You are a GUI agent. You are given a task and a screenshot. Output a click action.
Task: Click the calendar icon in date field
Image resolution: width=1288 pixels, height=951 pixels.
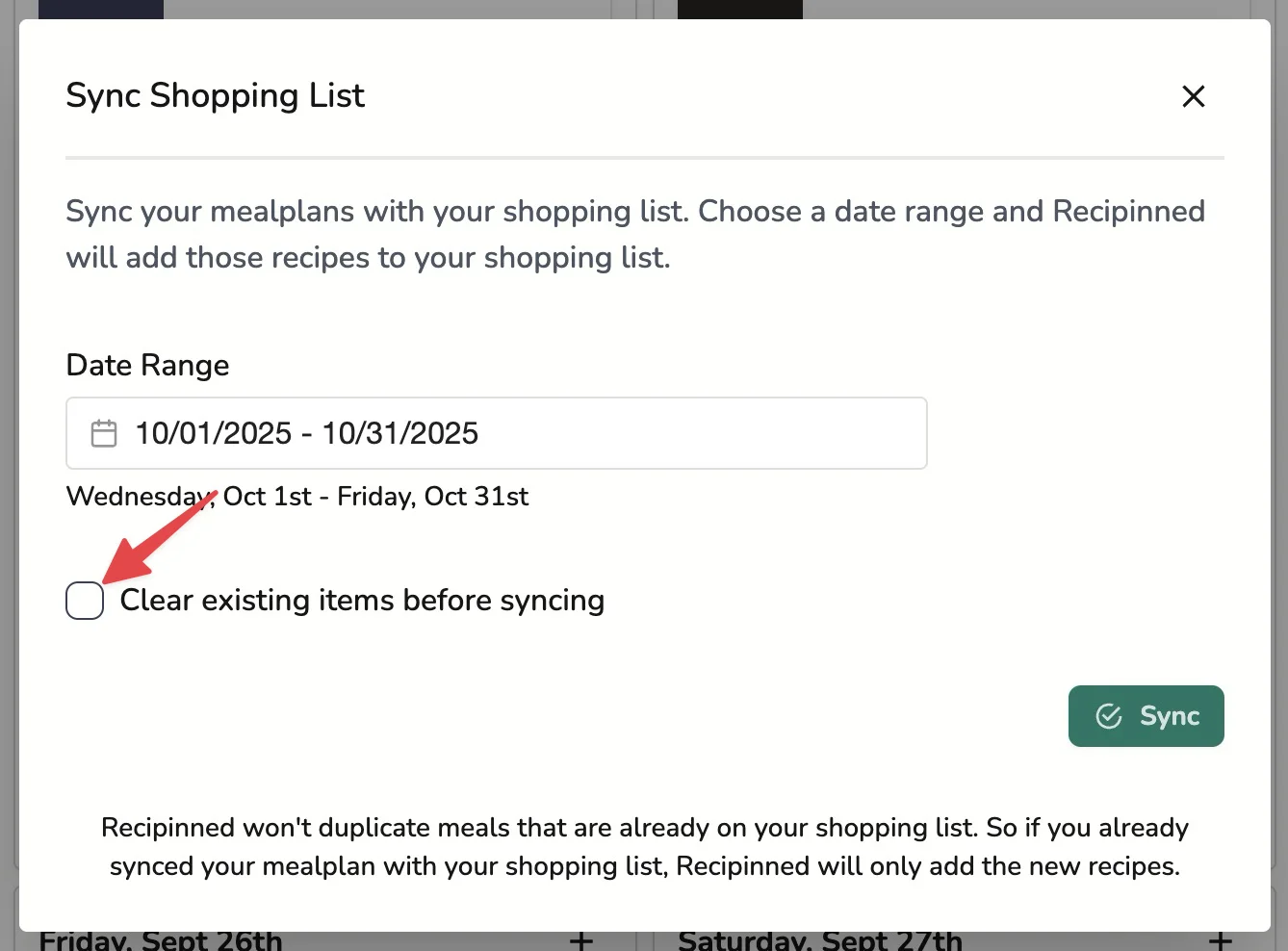tap(104, 433)
